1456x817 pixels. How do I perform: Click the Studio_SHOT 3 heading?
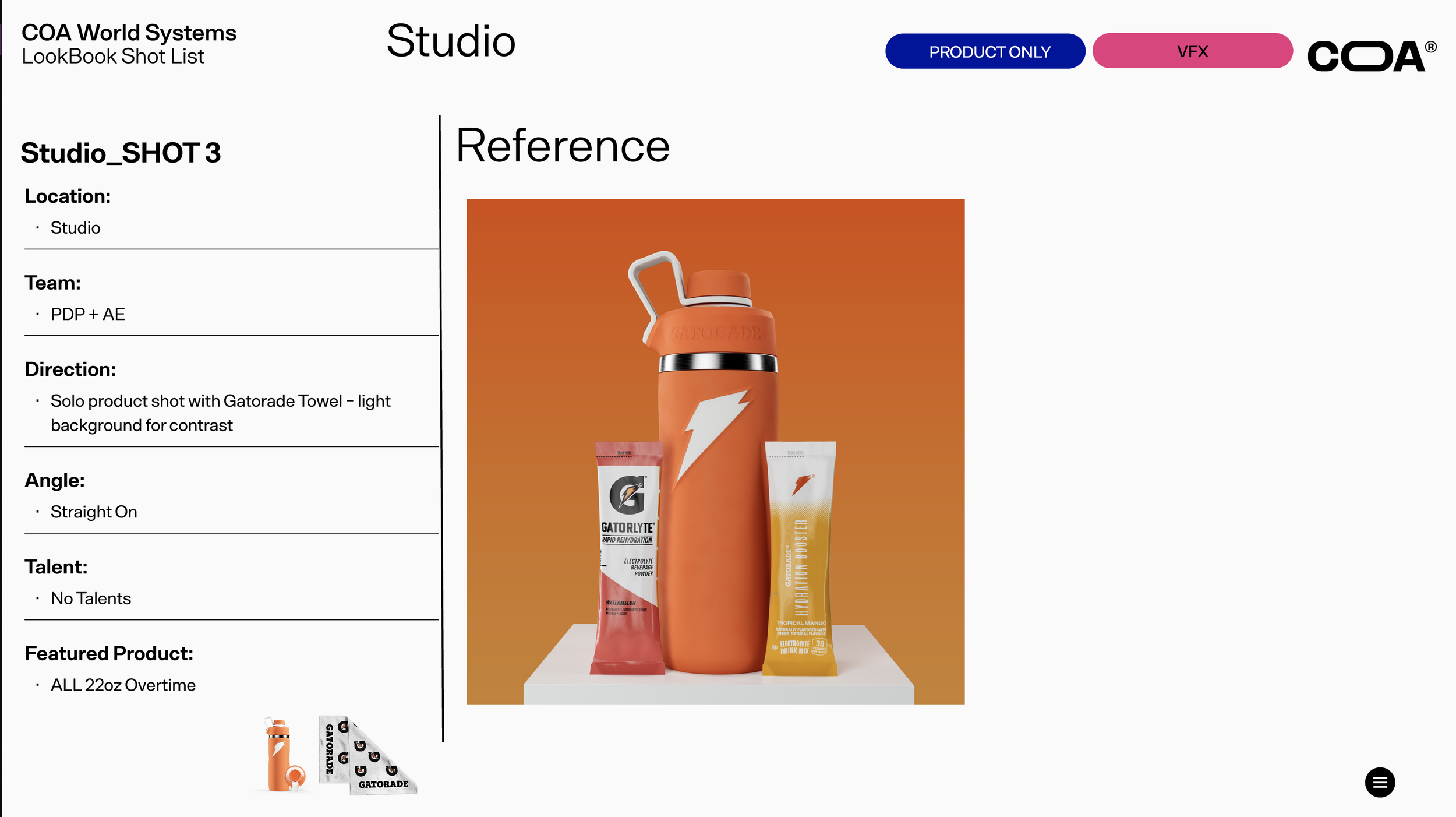[121, 153]
